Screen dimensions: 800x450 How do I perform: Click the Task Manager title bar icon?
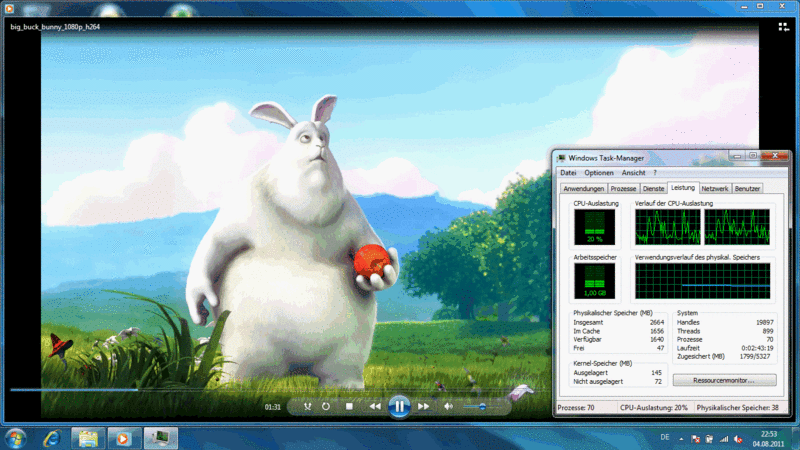coord(562,158)
